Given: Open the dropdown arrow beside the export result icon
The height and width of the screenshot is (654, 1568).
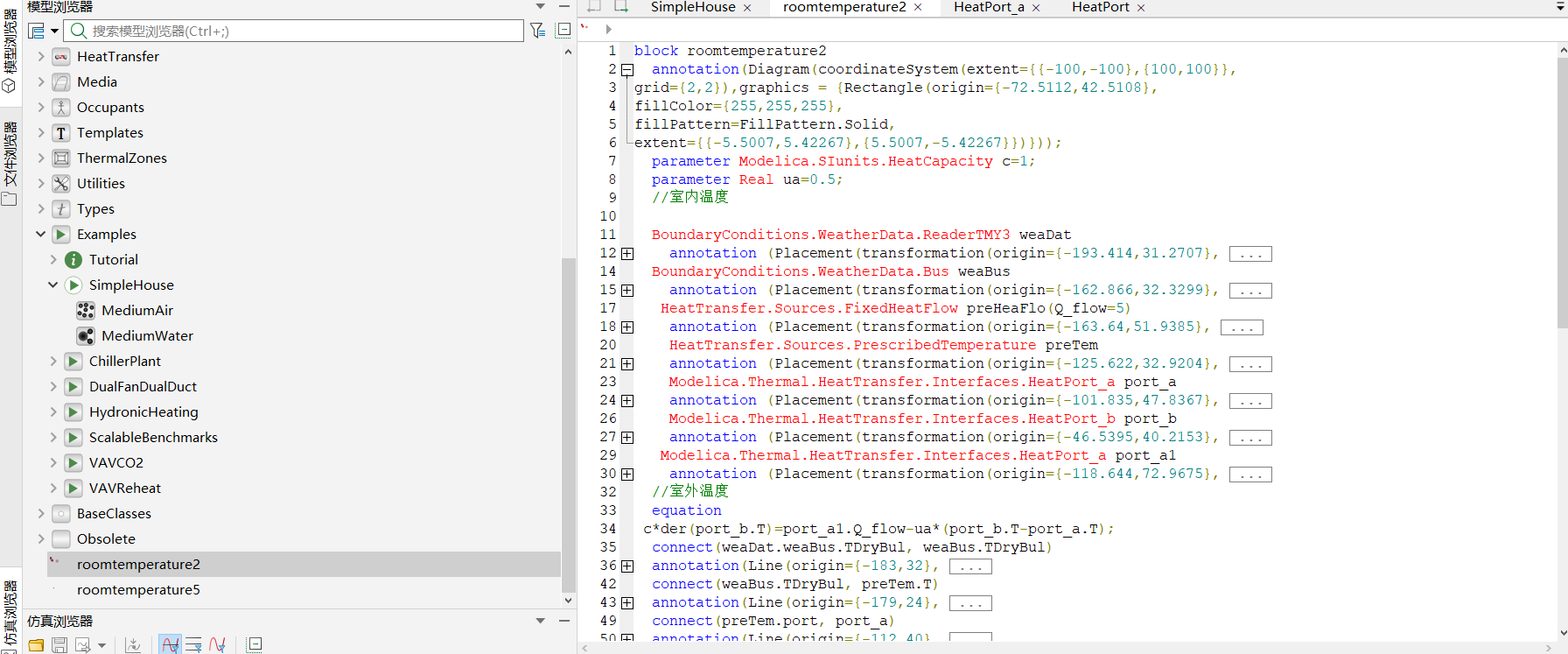Looking at the screenshot, I should pyautogui.click(x=102, y=646).
